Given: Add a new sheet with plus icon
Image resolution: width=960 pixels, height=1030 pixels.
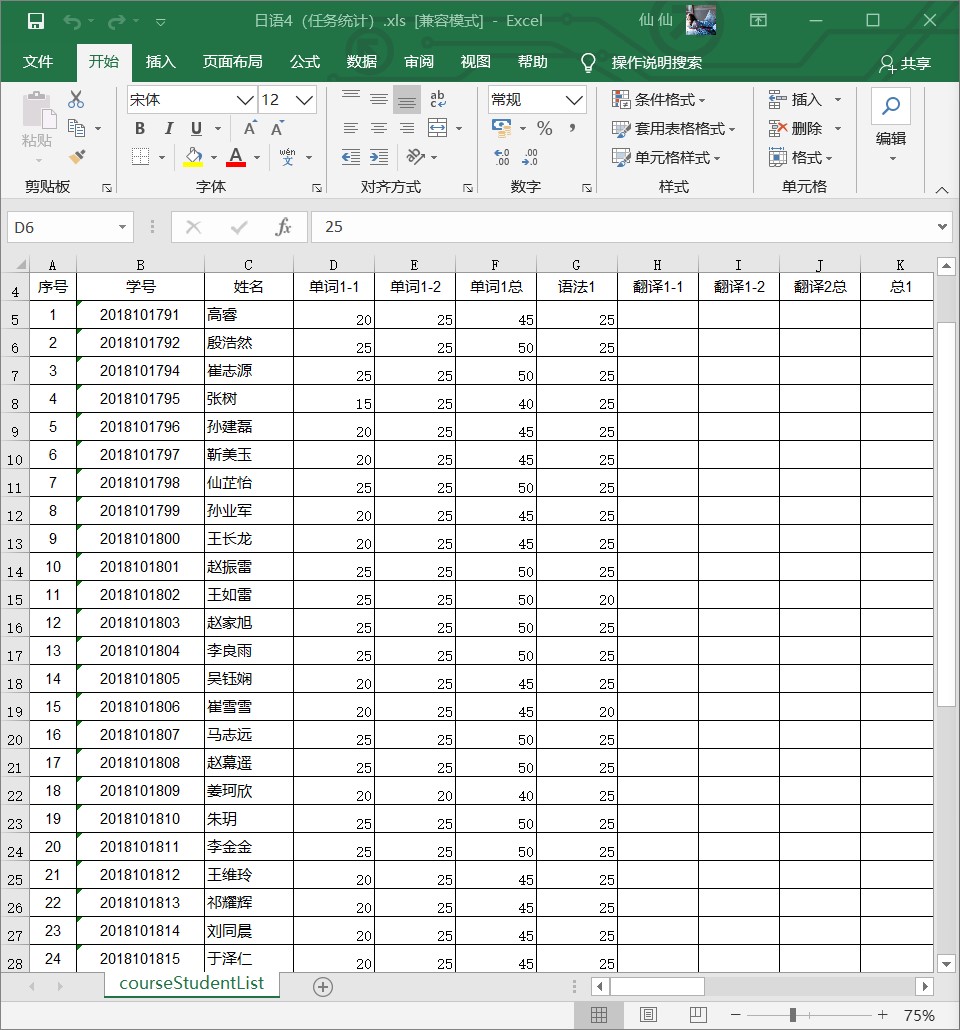Looking at the screenshot, I should pyautogui.click(x=322, y=986).
